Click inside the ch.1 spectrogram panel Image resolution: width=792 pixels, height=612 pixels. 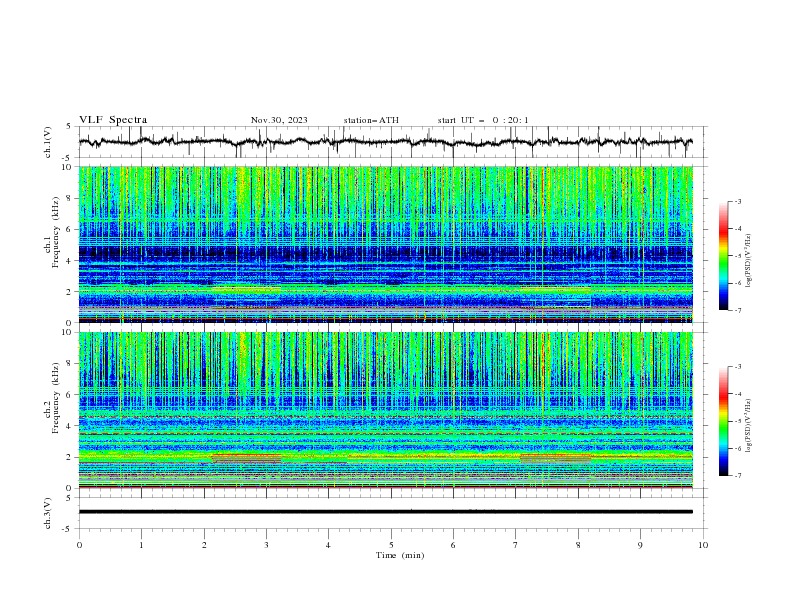point(385,244)
